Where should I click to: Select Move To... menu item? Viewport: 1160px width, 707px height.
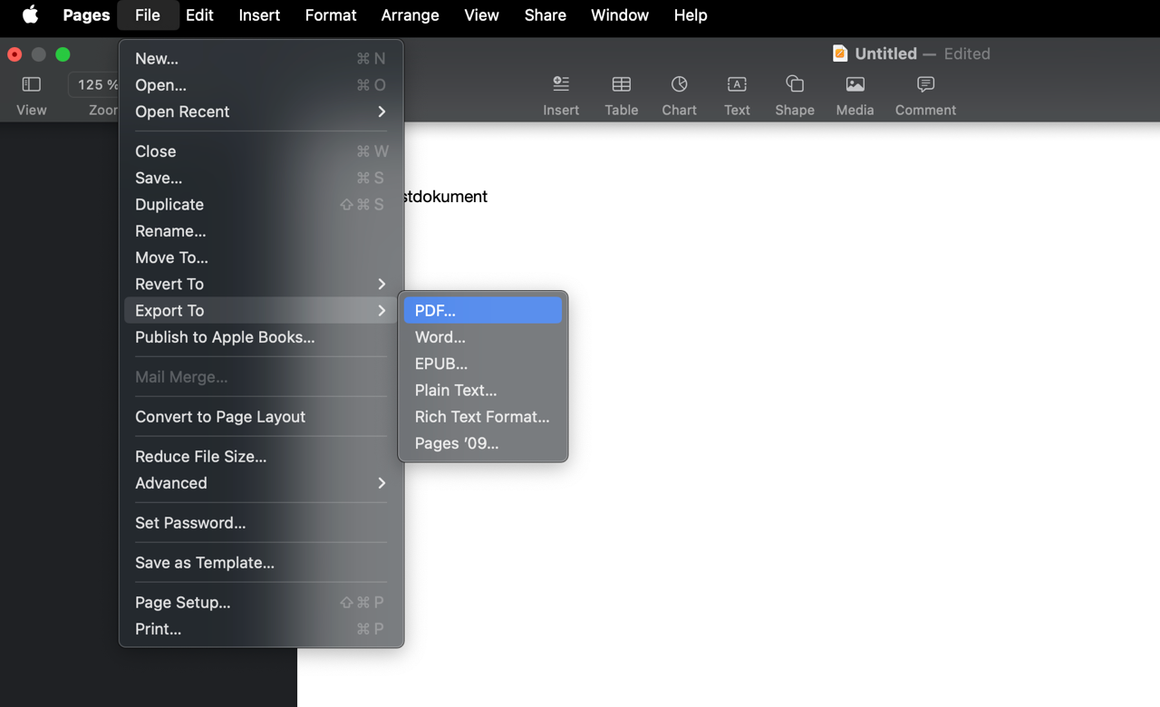[x=260, y=258]
